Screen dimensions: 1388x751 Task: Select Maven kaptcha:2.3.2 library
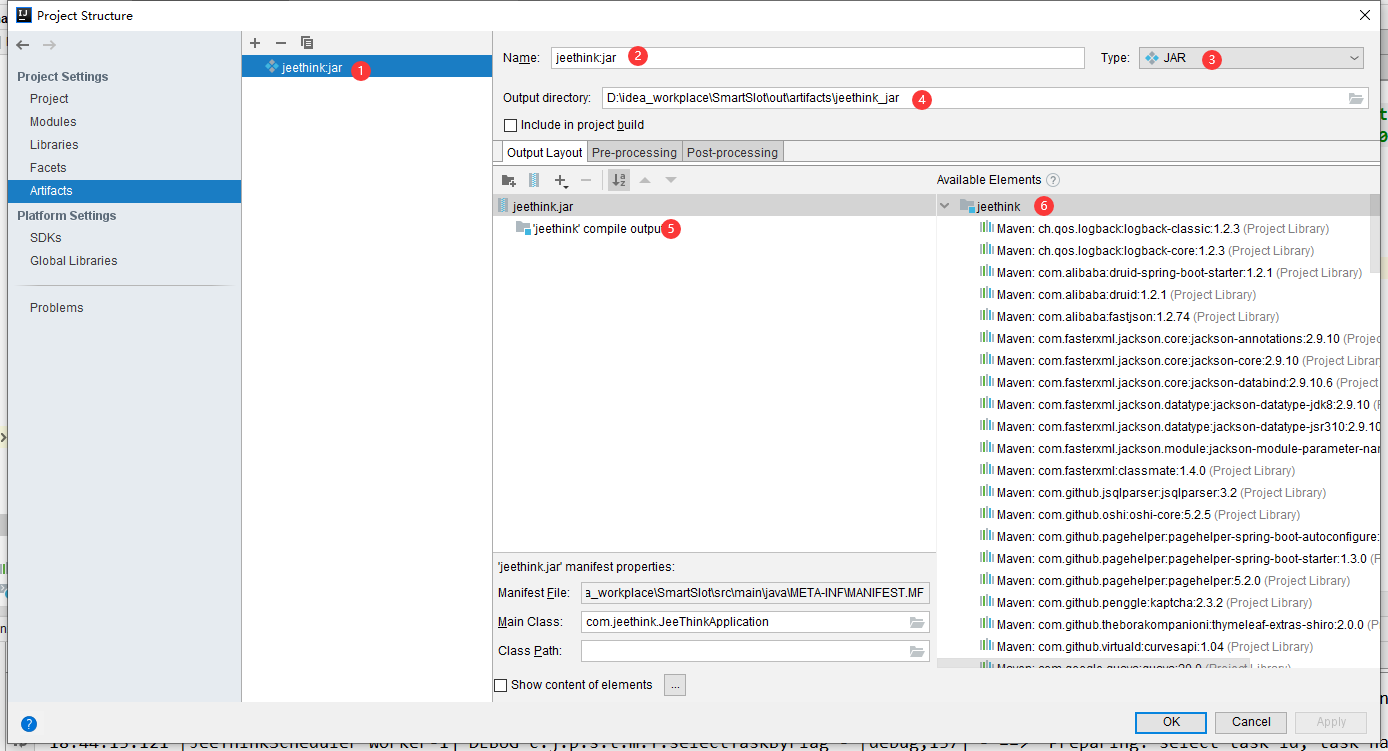coord(1145,603)
